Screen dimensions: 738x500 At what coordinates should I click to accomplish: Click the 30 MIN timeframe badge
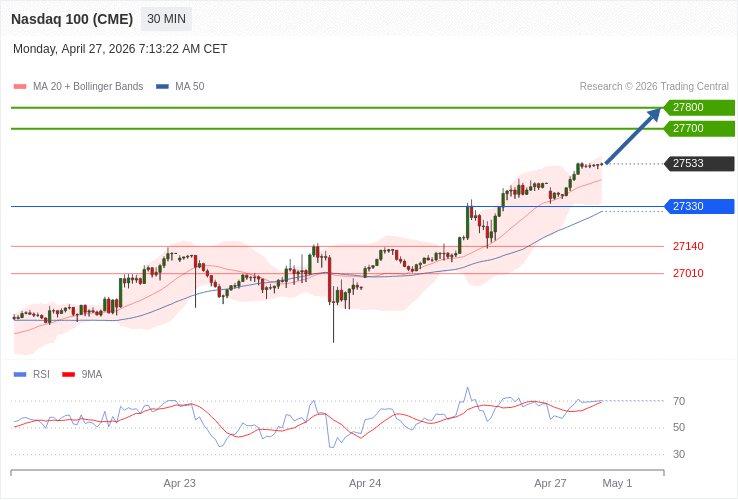166,19
